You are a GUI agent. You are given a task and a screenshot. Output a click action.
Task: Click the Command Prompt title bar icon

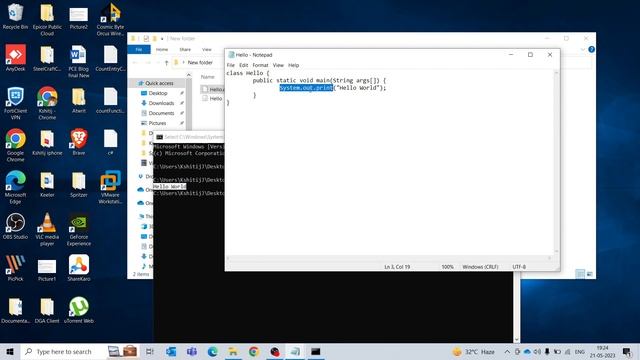pyautogui.click(x=160, y=137)
